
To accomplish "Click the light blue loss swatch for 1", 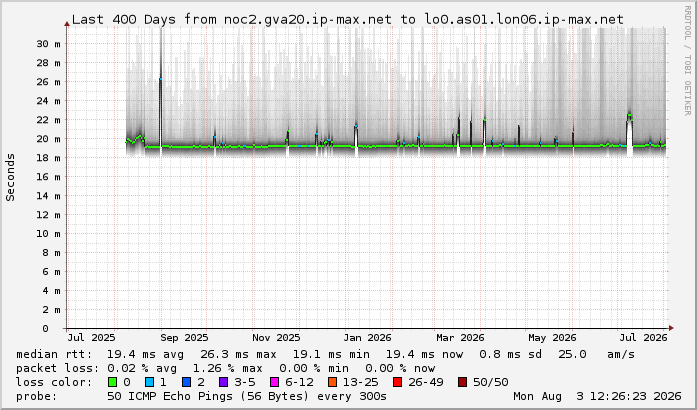I will 149,382.
